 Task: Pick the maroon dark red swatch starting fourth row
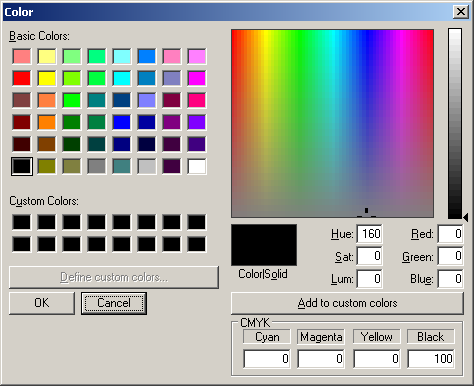point(22,122)
